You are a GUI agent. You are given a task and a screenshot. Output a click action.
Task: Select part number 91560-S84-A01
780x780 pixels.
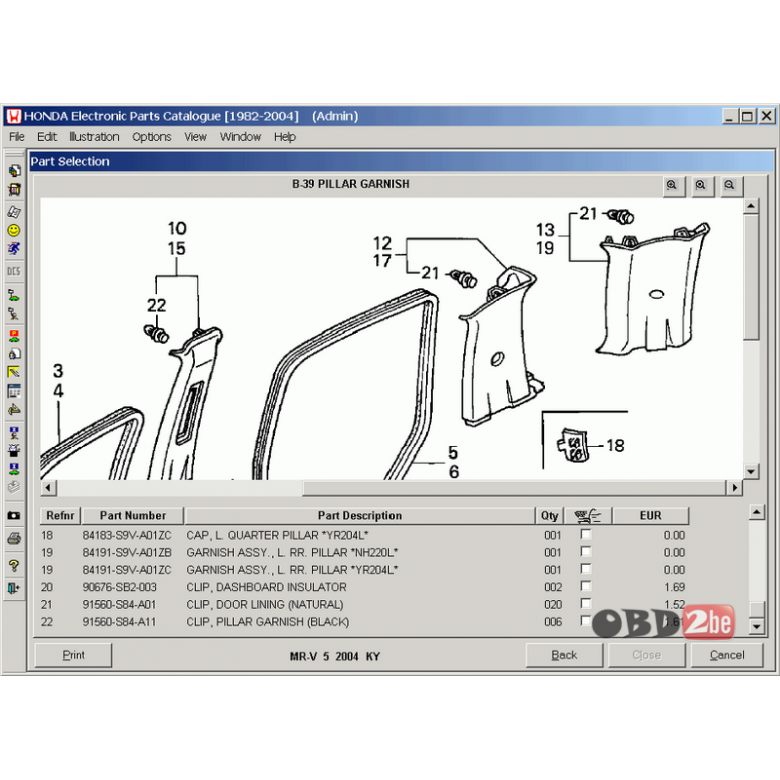pos(119,604)
